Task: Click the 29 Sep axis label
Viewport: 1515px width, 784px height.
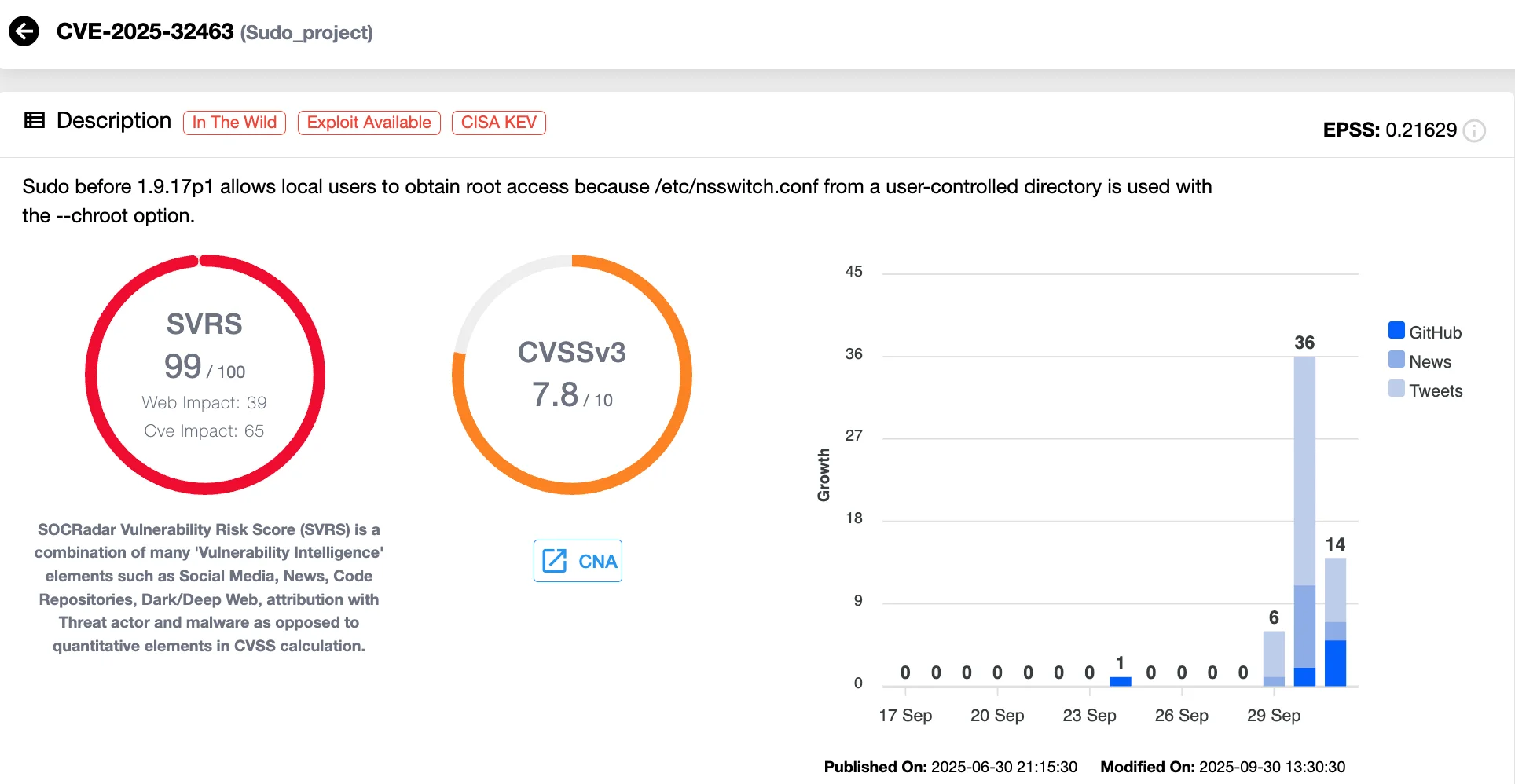Action: click(1274, 716)
